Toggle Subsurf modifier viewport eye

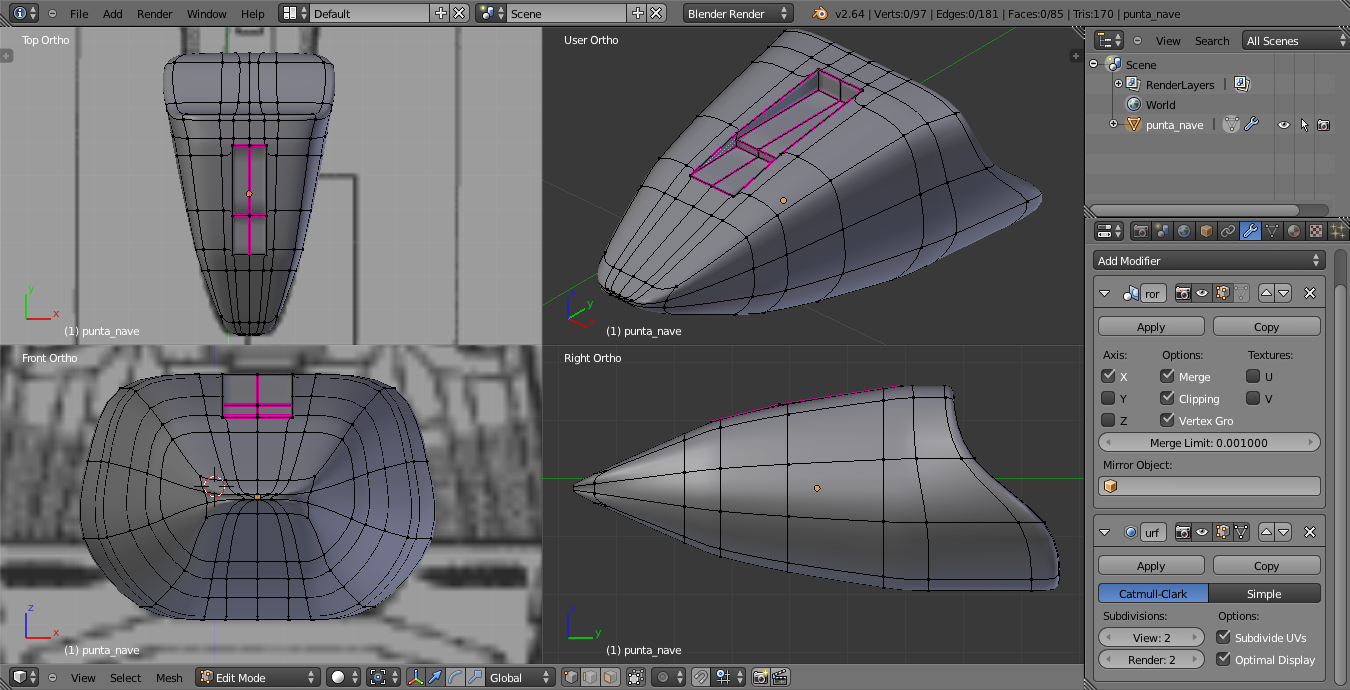pyautogui.click(x=1202, y=532)
